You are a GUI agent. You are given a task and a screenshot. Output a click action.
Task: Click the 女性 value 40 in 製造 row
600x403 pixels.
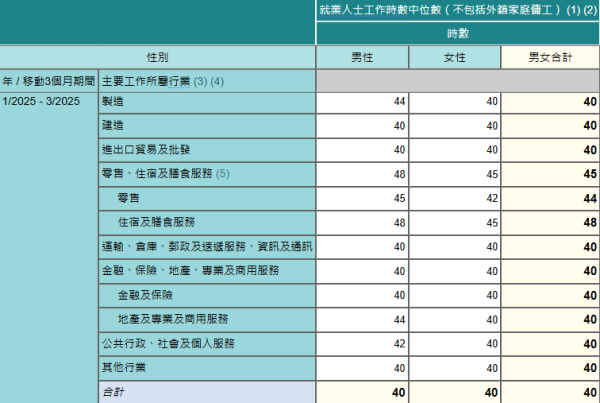point(455,103)
